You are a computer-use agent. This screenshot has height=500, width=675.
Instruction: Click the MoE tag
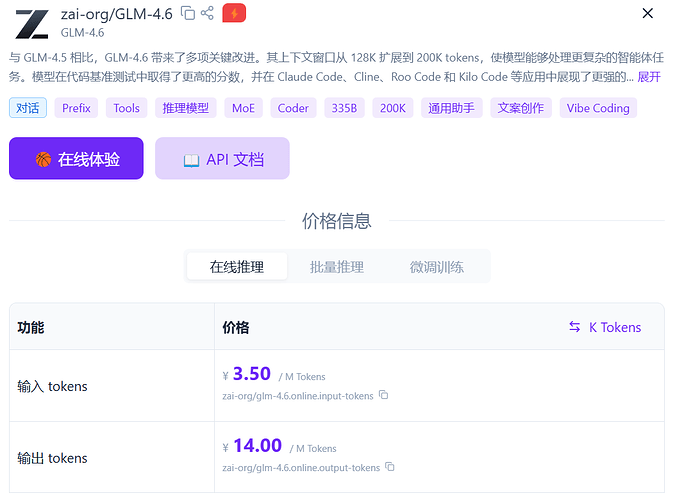pos(243,108)
